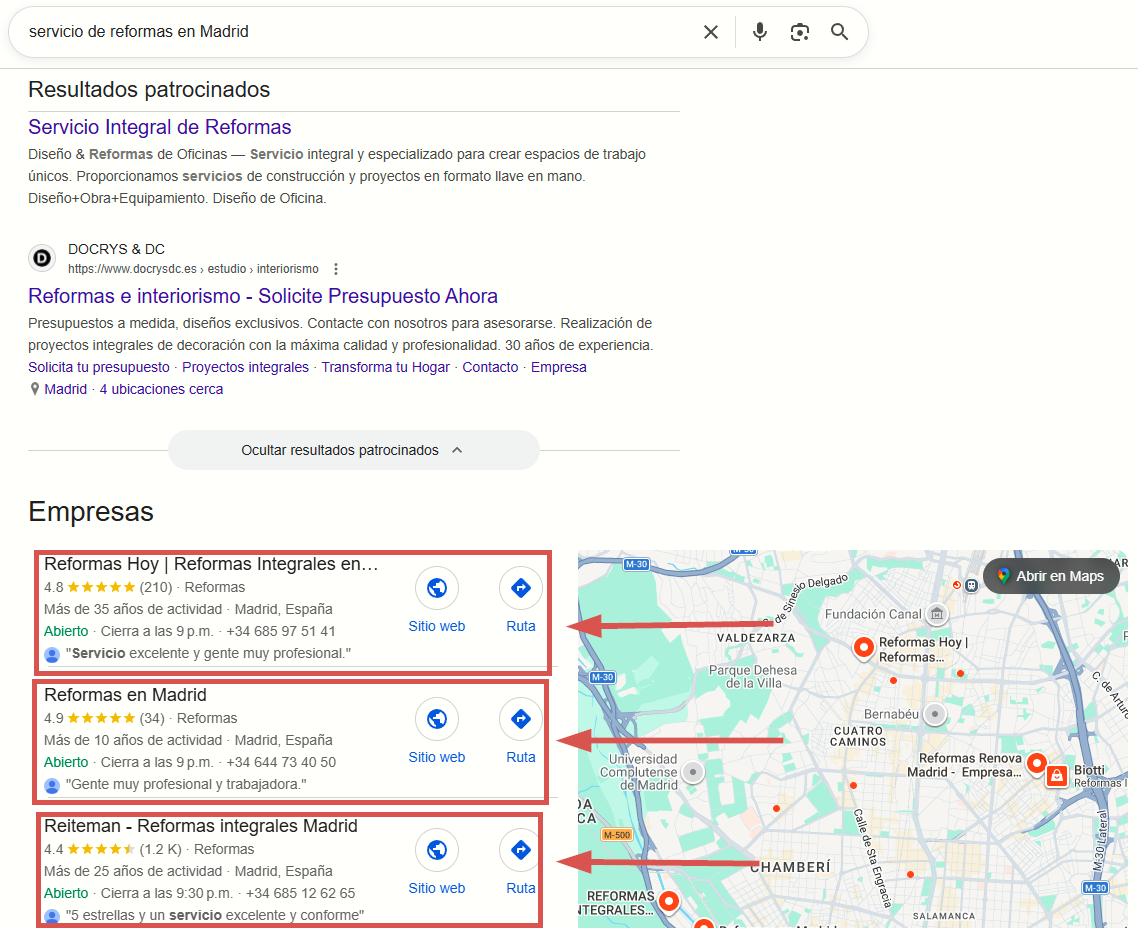The height and width of the screenshot is (928, 1138).
Task: Clear the search query with the X icon
Action: [711, 31]
